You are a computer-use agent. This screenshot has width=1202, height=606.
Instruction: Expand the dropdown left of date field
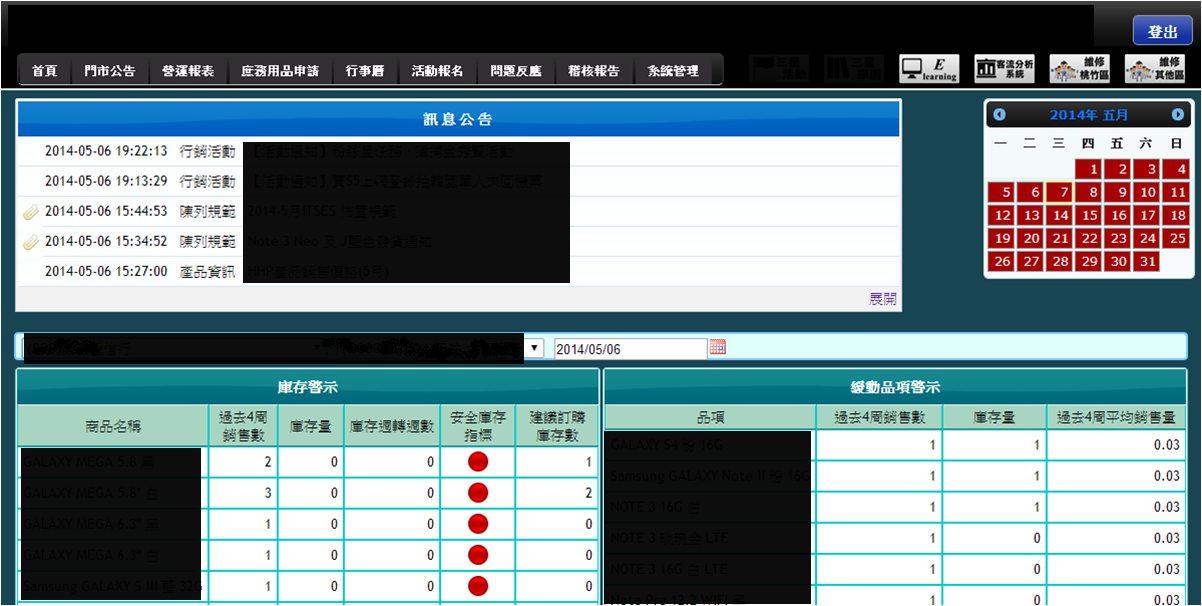pos(536,348)
